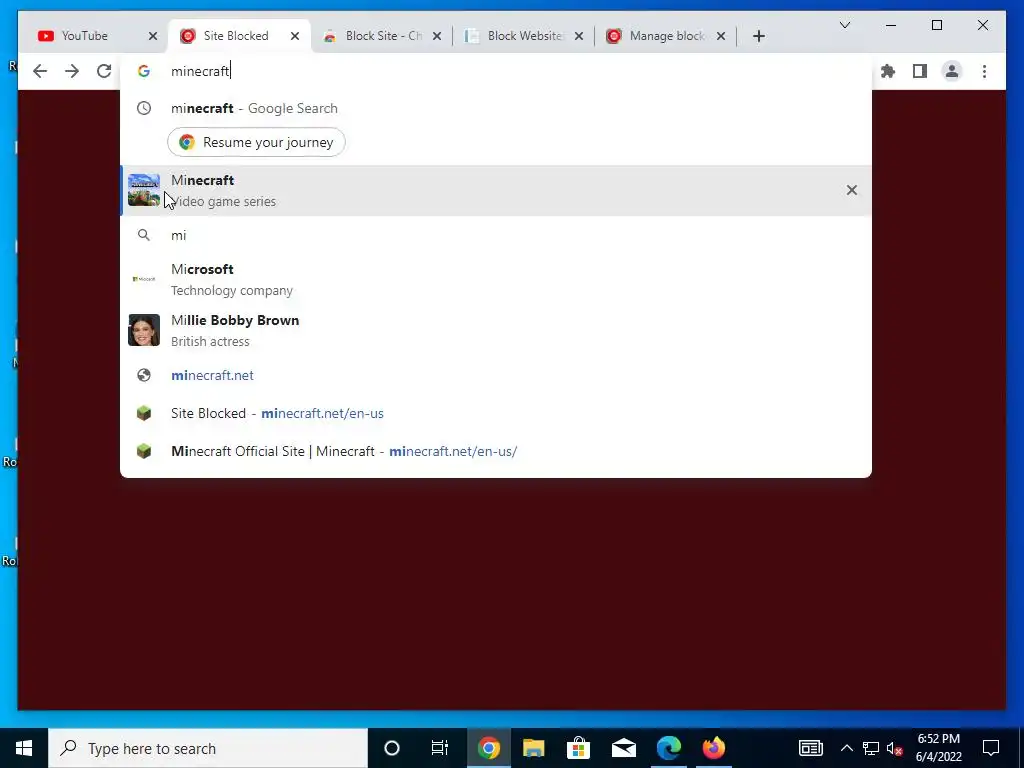Click the Chrome taskbar icon

tap(488, 748)
